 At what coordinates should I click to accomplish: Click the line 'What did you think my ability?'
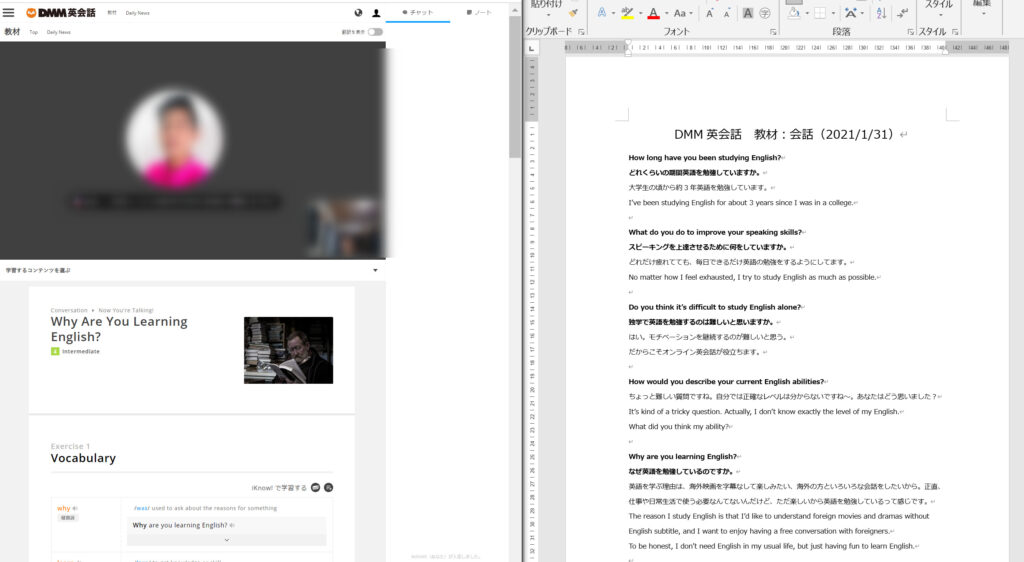coord(678,426)
